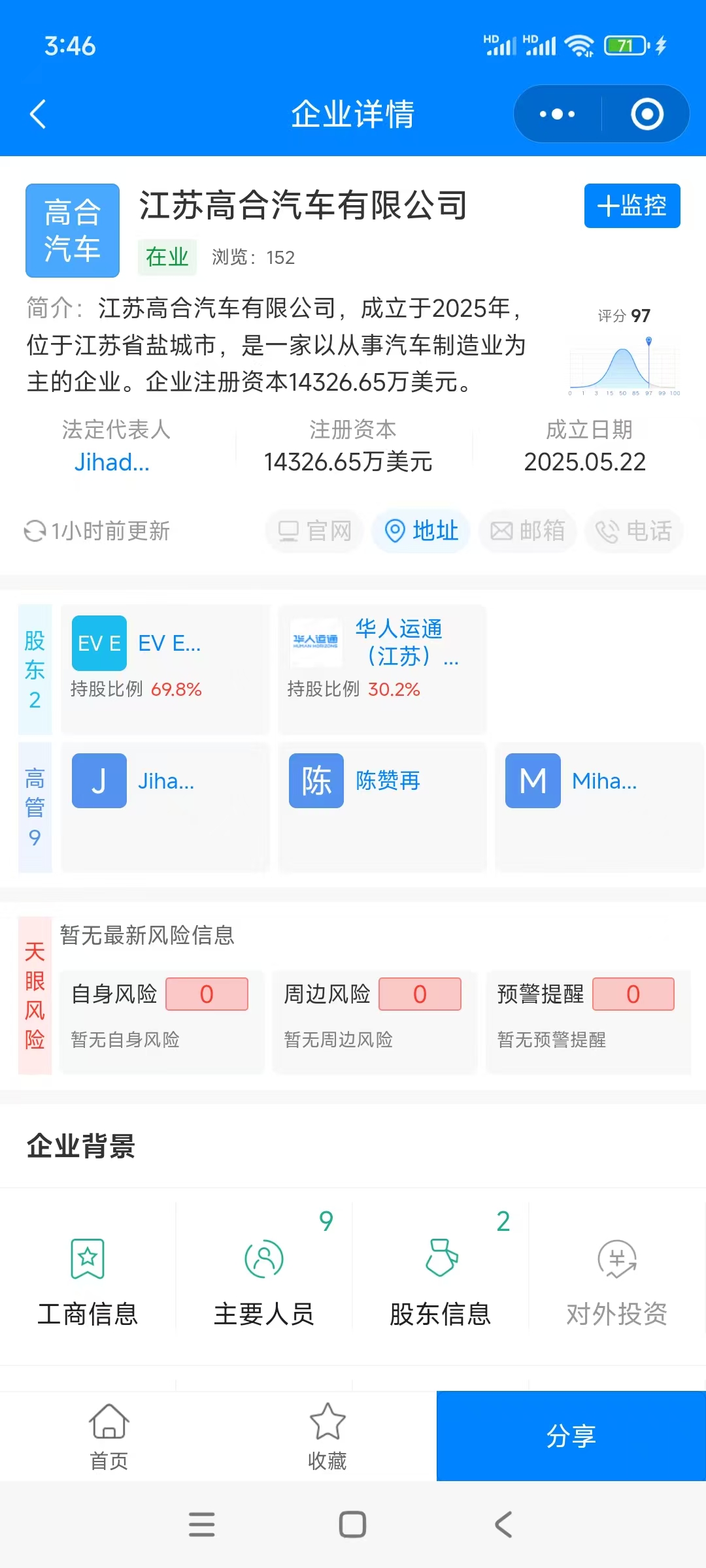Image resolution: width=706 pixels, height=1568 pixels.
Task: Tap the M avatar icon
Action: (x=533, y=781)
